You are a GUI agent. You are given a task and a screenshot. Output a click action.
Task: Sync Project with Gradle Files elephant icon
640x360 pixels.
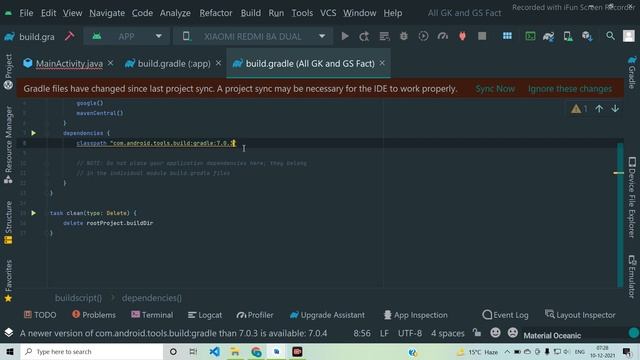[549, 37]
